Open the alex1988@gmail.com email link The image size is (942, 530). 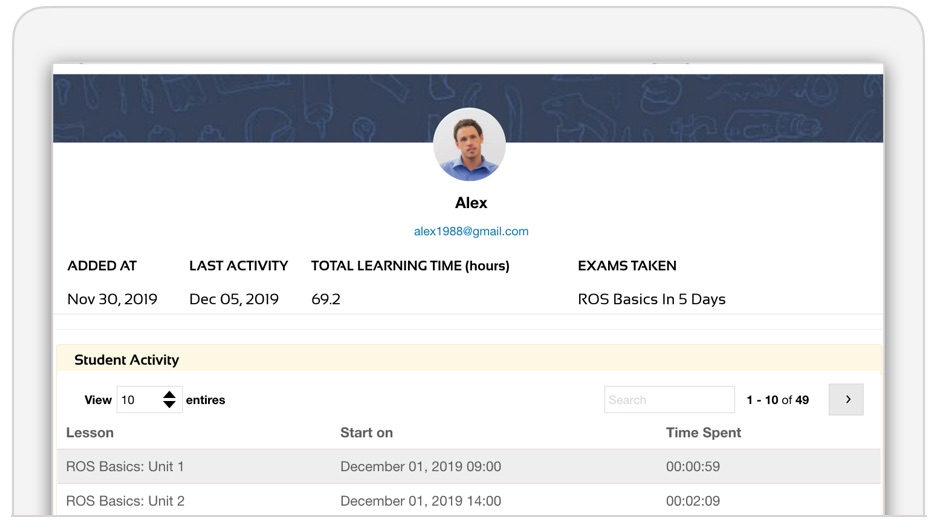tap(471, 231)
